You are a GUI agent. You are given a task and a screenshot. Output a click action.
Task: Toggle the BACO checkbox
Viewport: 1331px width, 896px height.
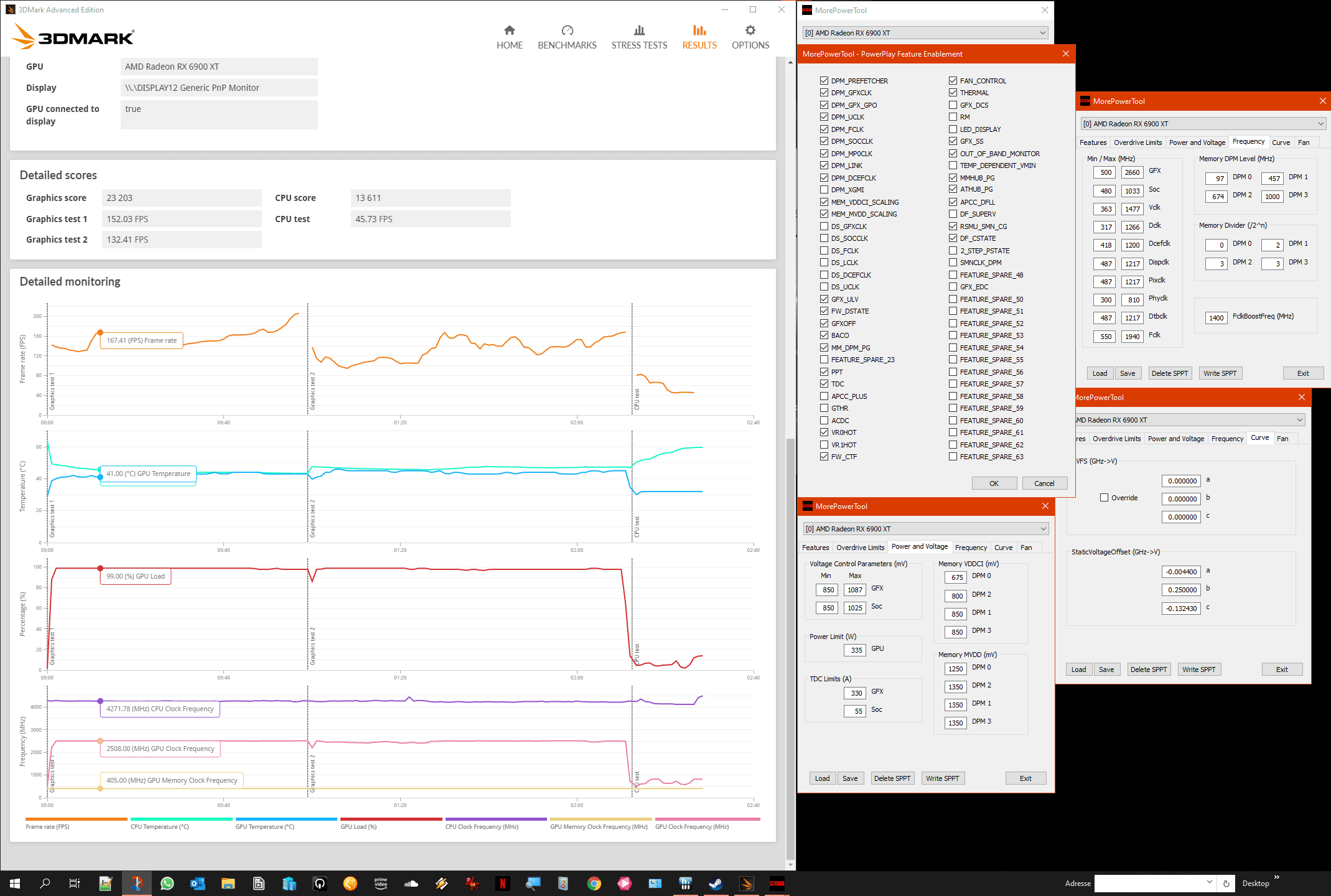(x=824, y=335)
